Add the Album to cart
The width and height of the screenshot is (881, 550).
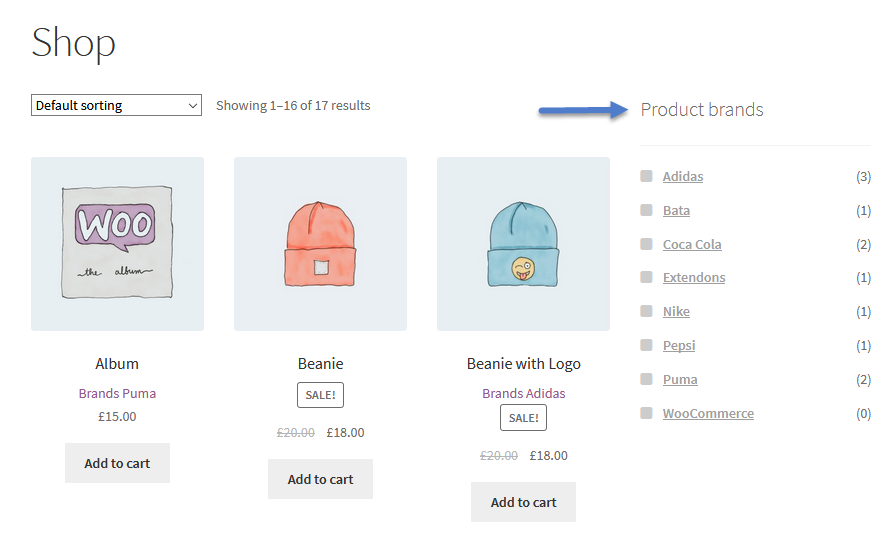point(117,463)
